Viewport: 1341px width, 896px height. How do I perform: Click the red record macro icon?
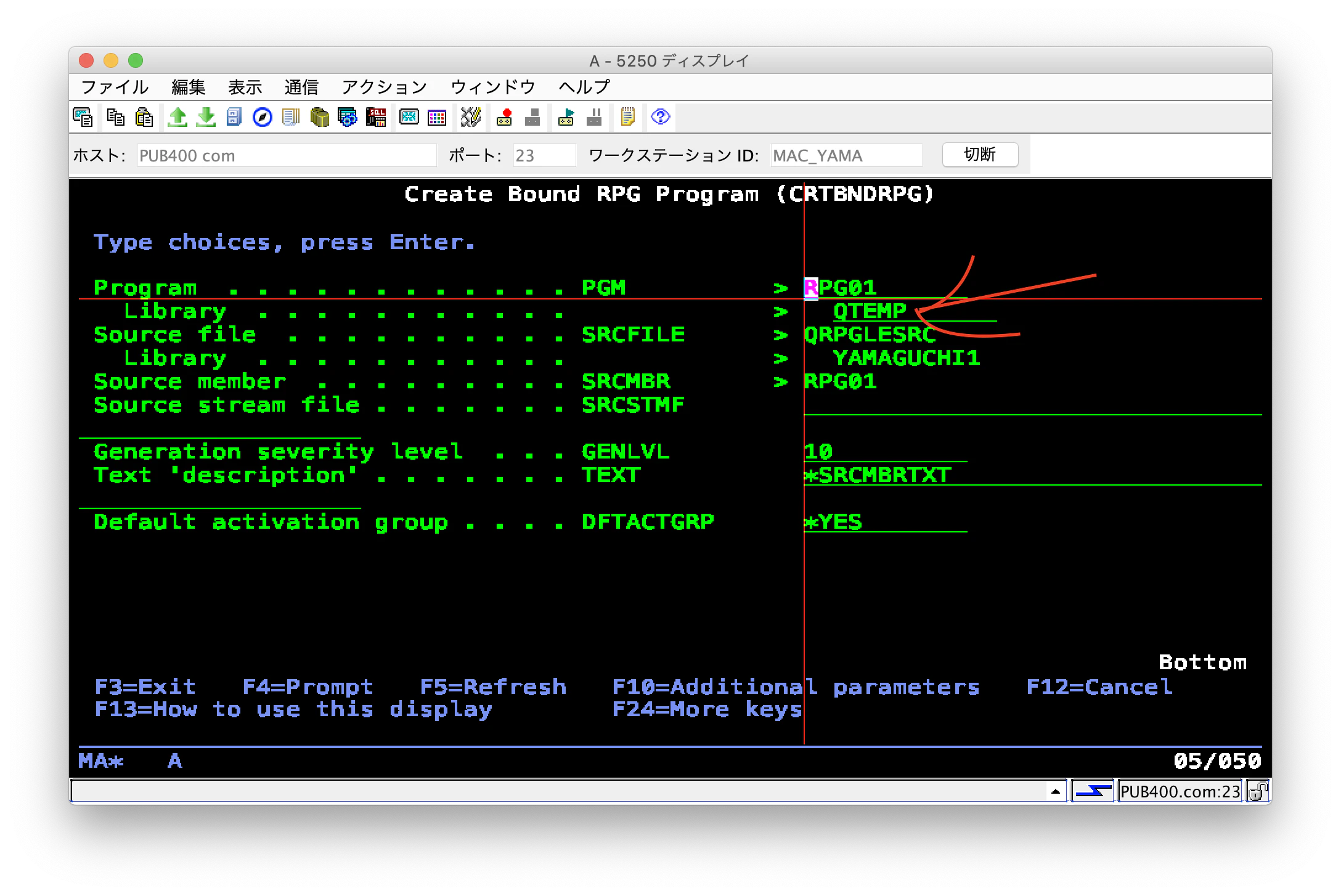point(505,117)
